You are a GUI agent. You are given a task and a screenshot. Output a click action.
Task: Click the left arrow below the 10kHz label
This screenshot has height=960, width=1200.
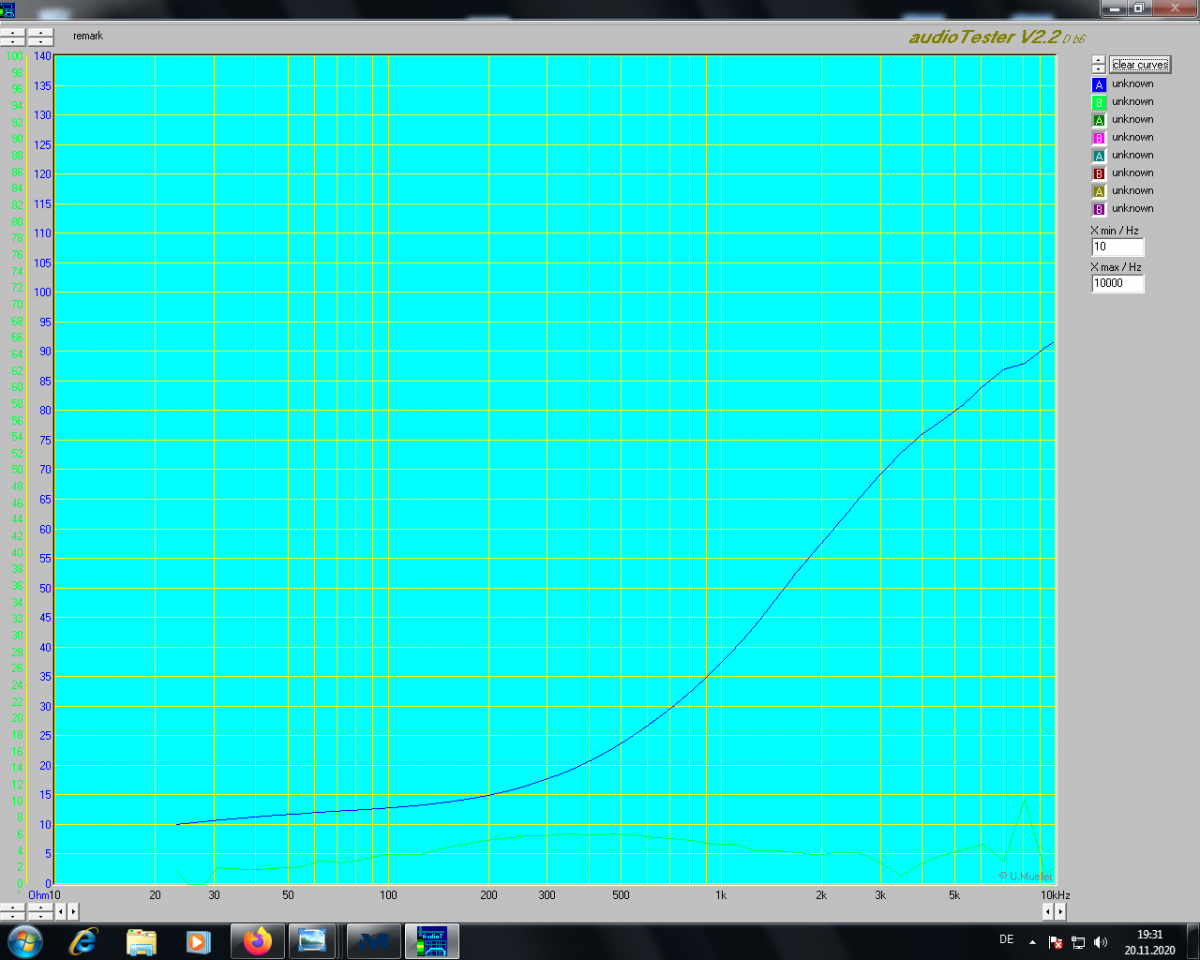(1048, 911)
